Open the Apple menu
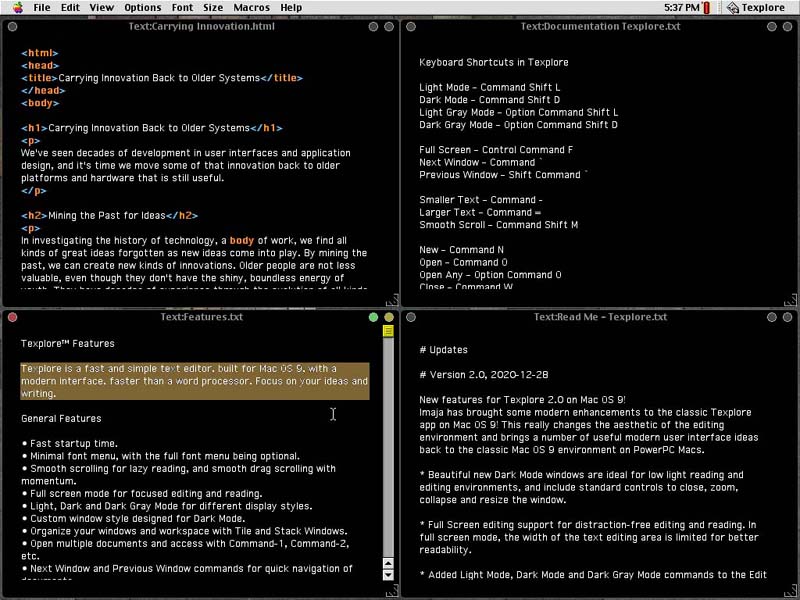 point(18,7)
